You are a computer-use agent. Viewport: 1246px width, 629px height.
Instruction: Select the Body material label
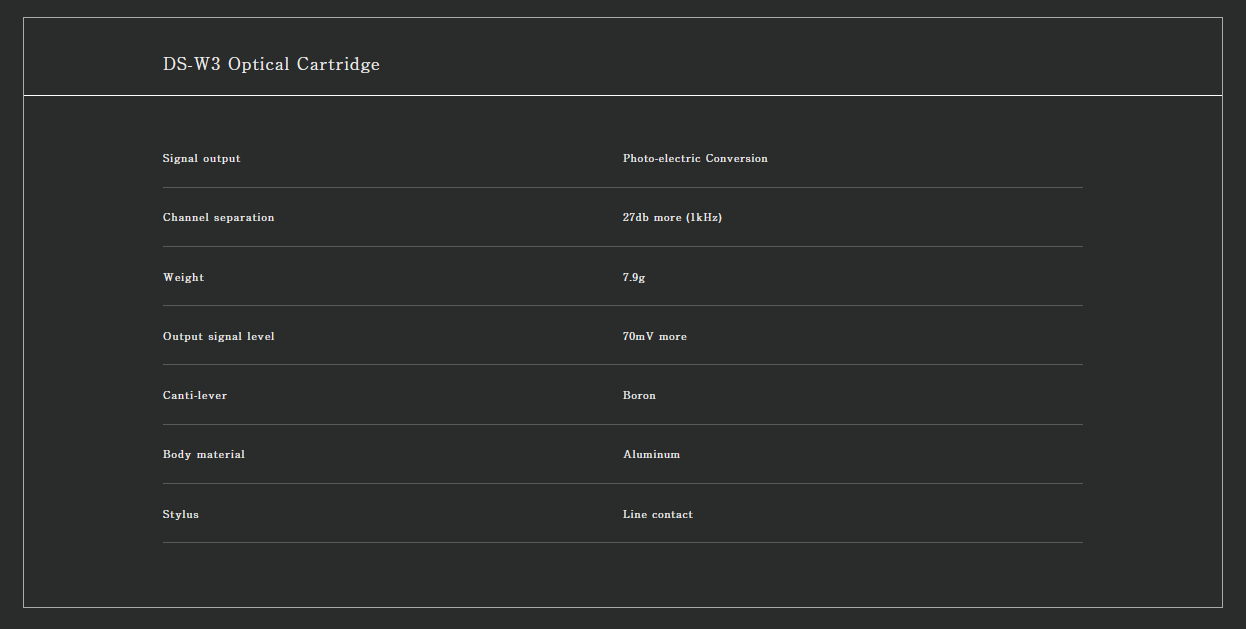tap(204, 454)
